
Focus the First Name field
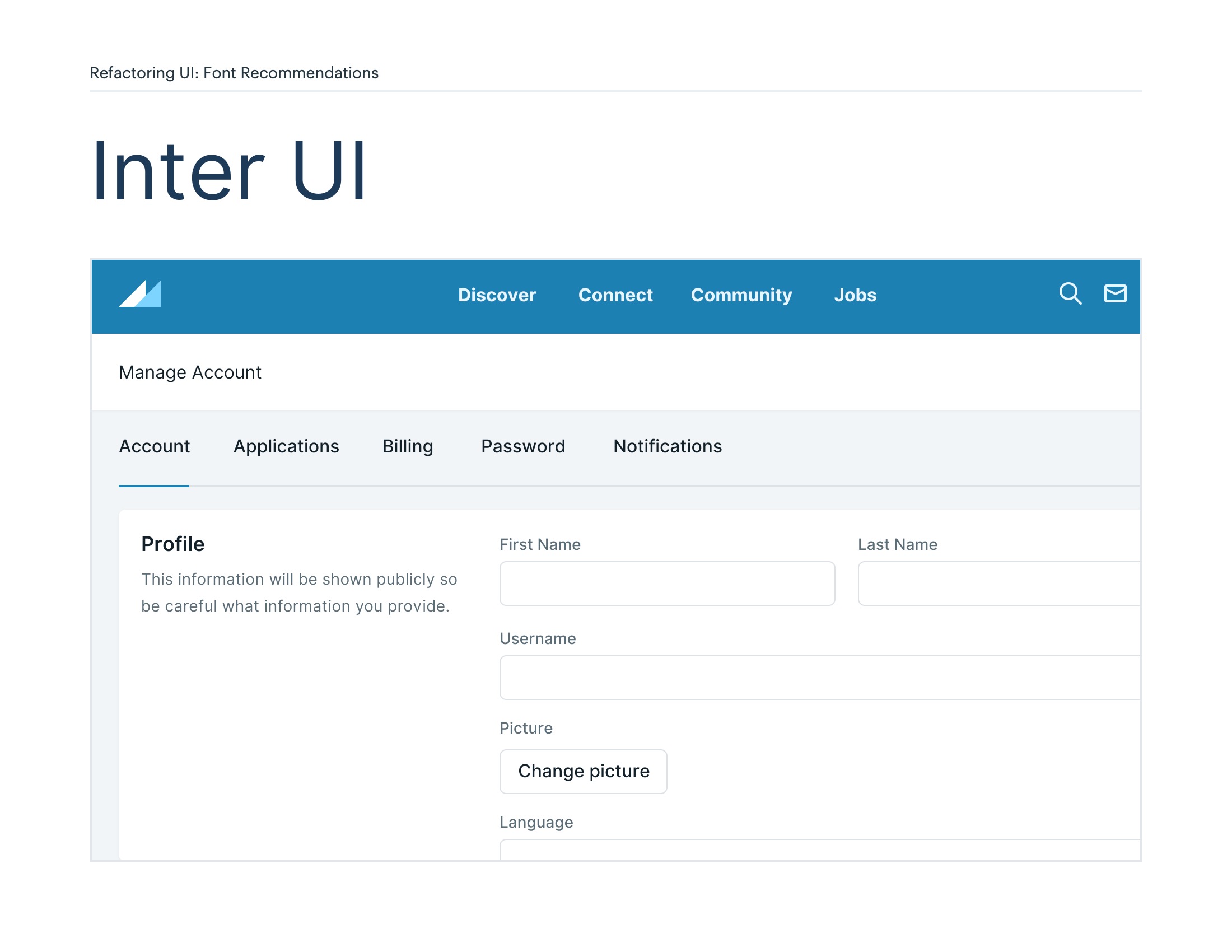(667, 583)
